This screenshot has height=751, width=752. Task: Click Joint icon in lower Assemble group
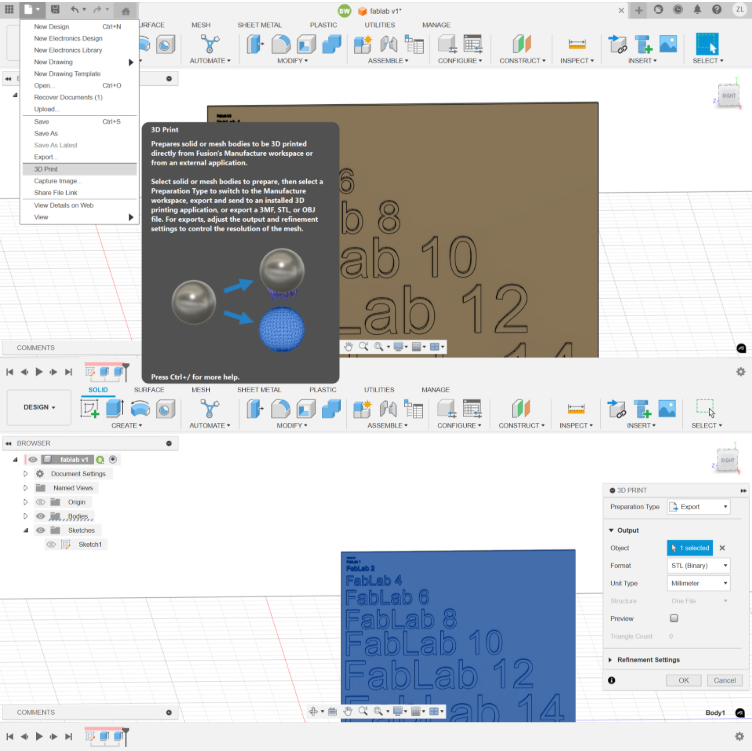coord(388,409)
